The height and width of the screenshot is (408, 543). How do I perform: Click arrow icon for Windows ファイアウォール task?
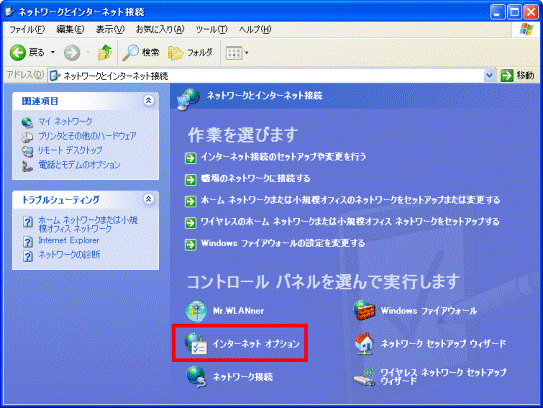coord(190,244)
